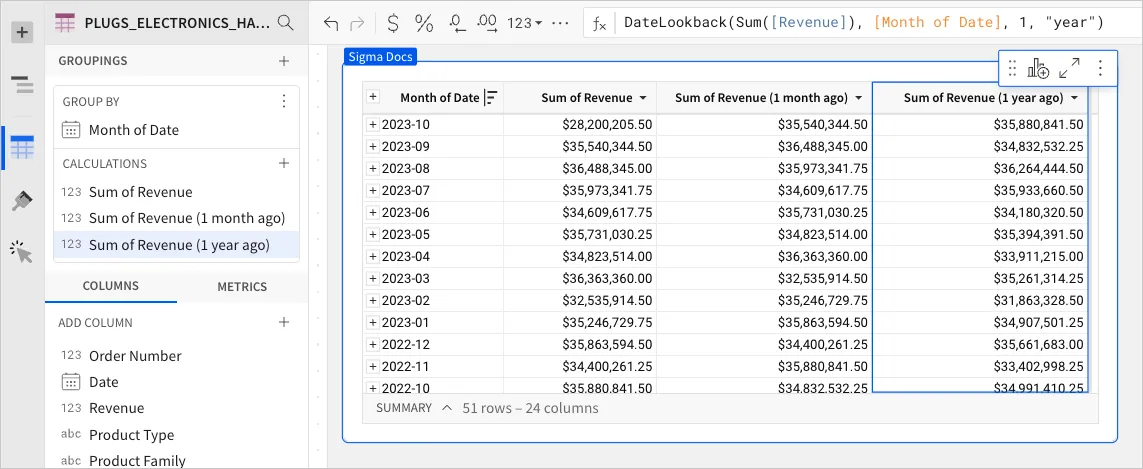Expand the 2023-07 row

click(x=372, y=190)
